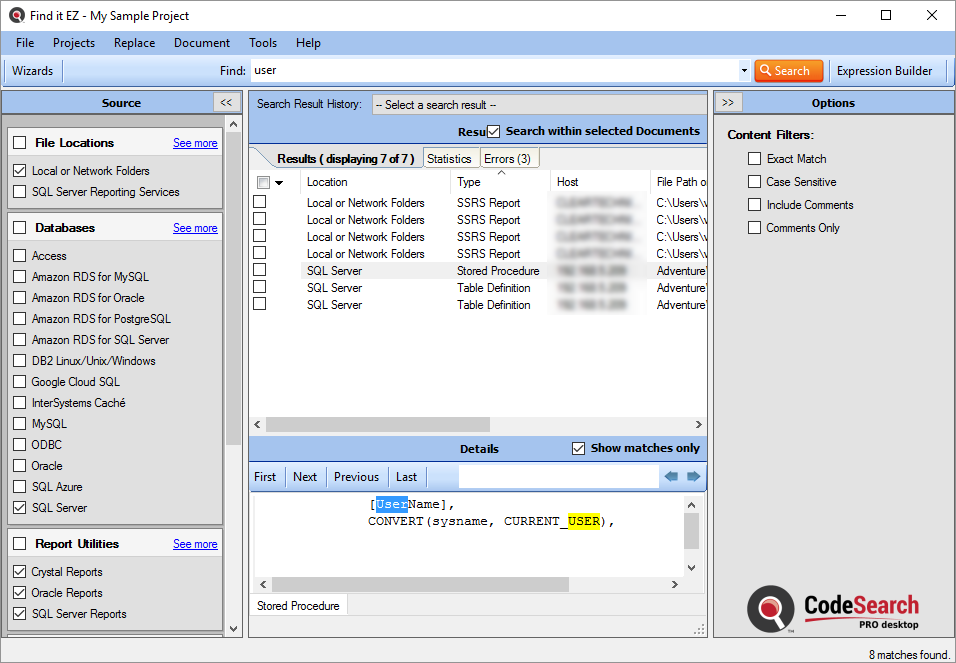This screenshot has width=956, height=663.
Task: Click the yellow highlighted USER match
Action: [x=584, y=521]
